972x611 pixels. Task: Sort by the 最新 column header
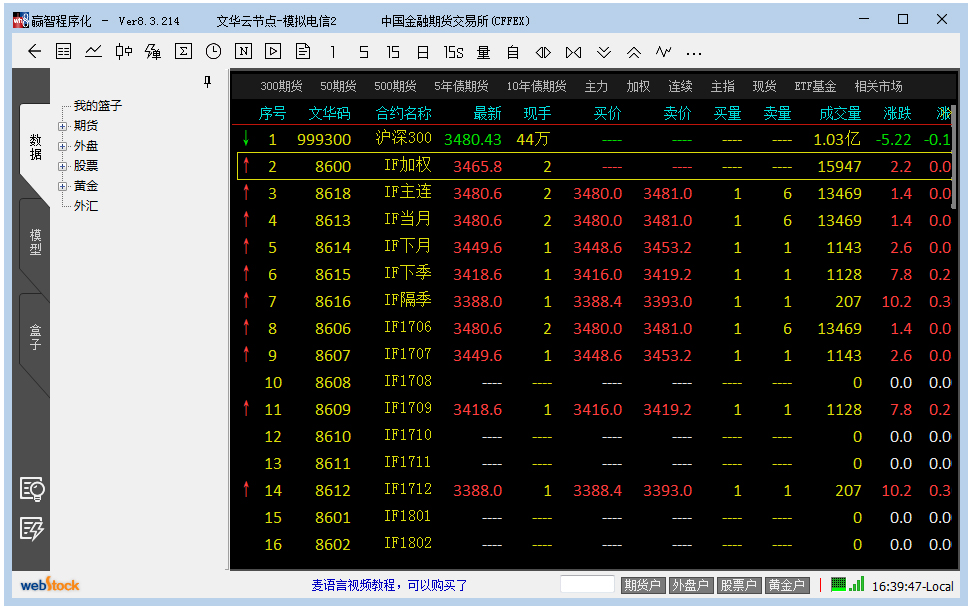pyautogui.click(x=487, y=113)
